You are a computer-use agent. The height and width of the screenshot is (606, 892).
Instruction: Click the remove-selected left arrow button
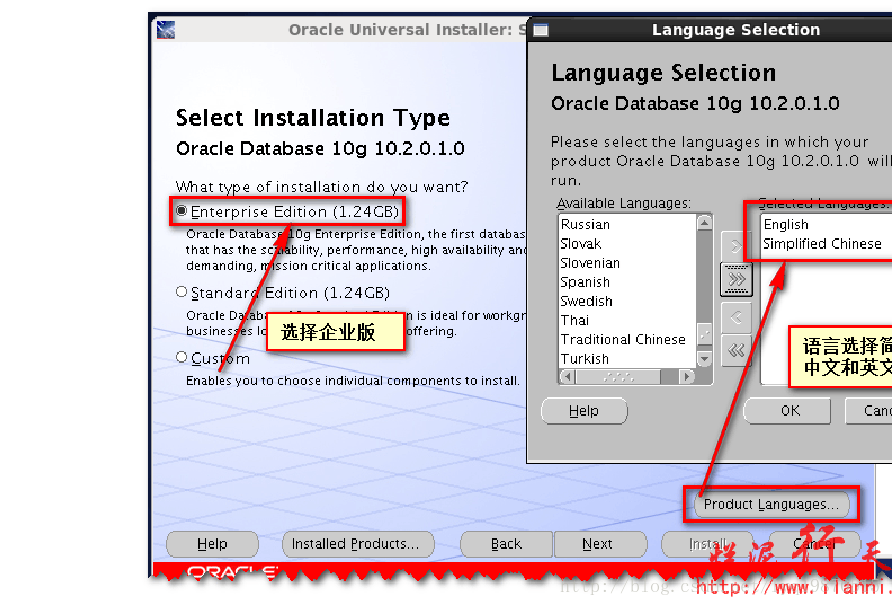(x=736, y=317)
